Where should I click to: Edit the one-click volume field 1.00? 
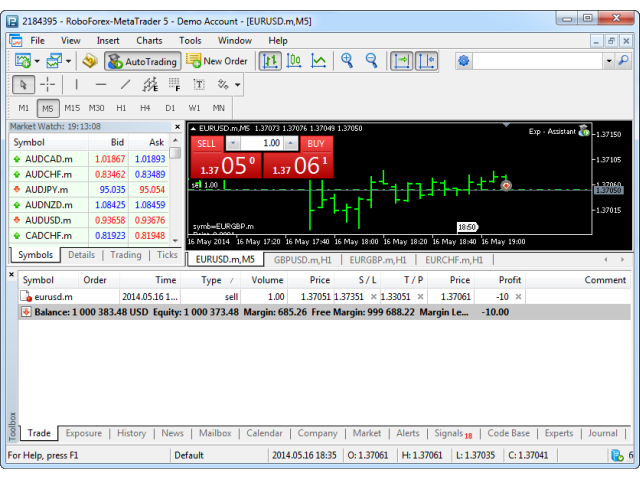pyautogui.click(x=262, y=143)
